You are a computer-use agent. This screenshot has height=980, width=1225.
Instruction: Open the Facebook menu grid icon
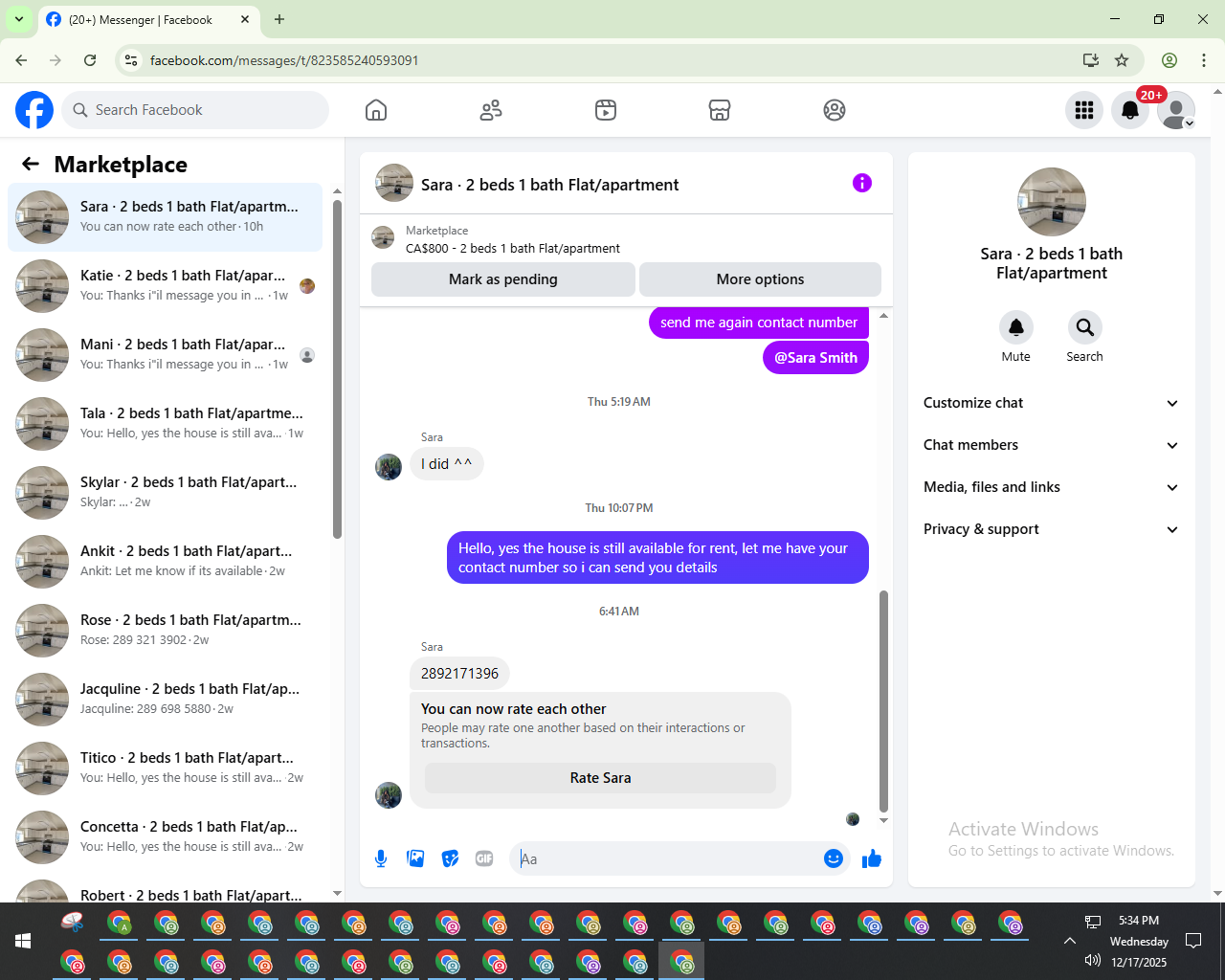click(x=1084, y=110)
